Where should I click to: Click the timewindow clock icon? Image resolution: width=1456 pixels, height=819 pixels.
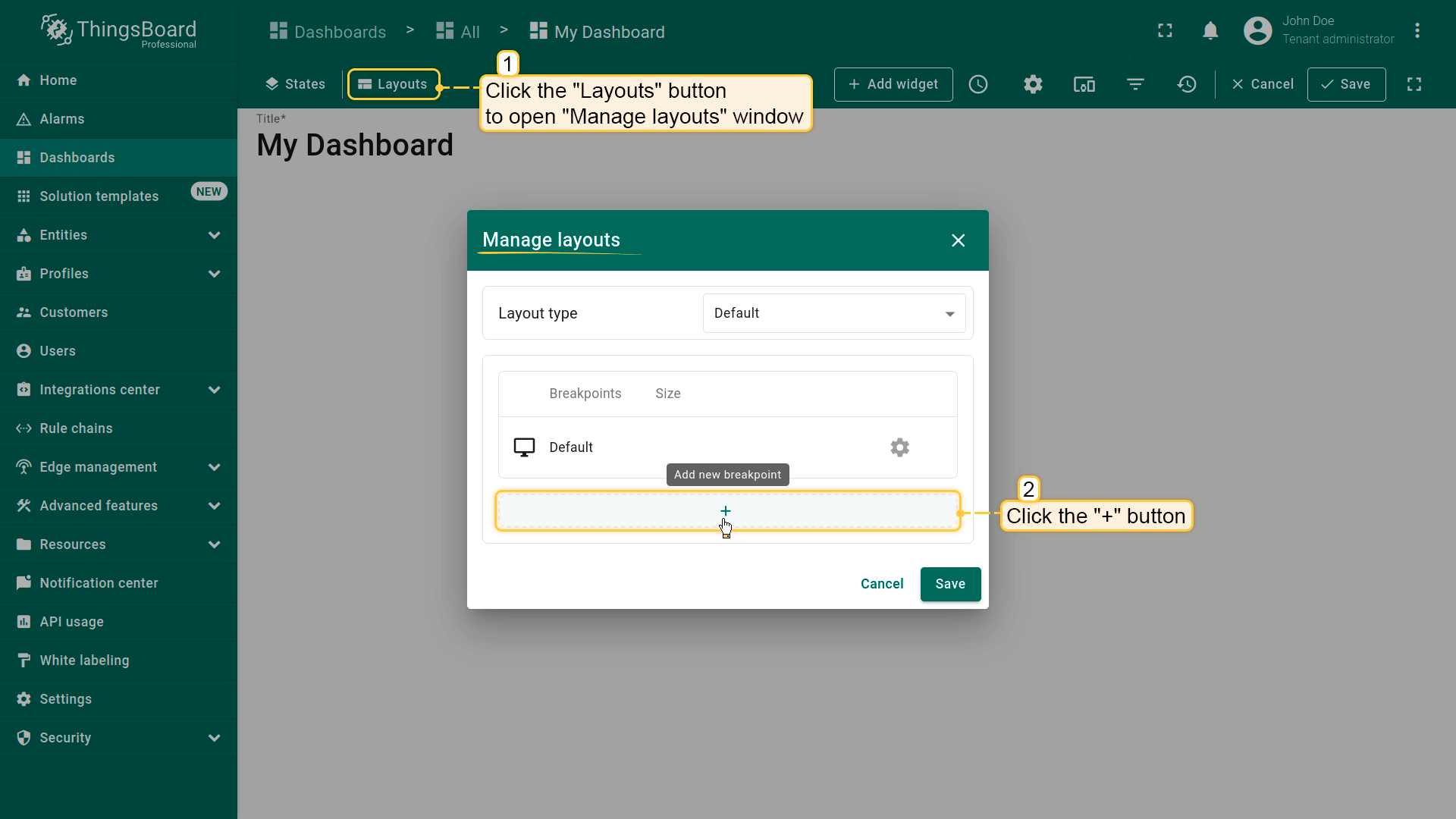pyautogui.click(x=978, y=84)
